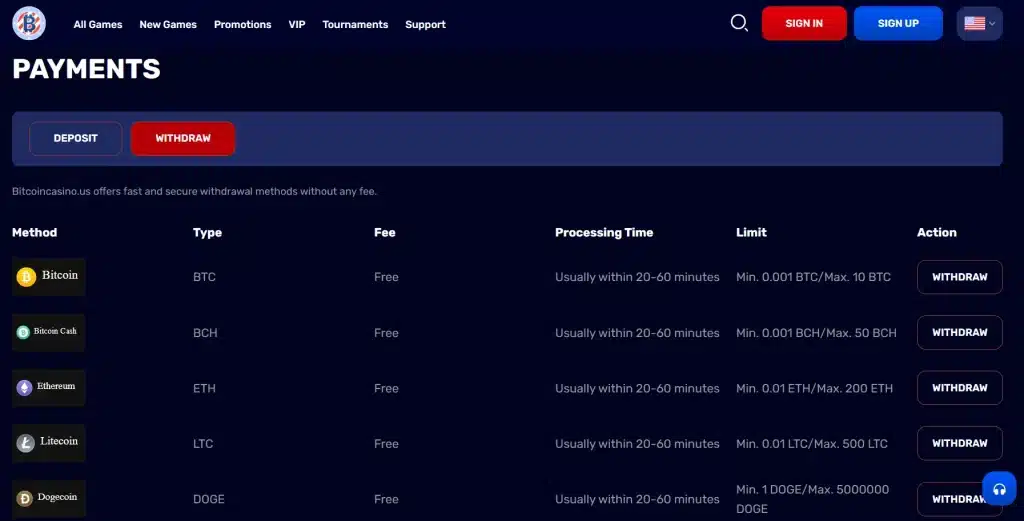
Task: Click the Bitcoin limit 'Min. 0.001 BTC/Max. 10 BTC'
Action: [x=813, y=277]
